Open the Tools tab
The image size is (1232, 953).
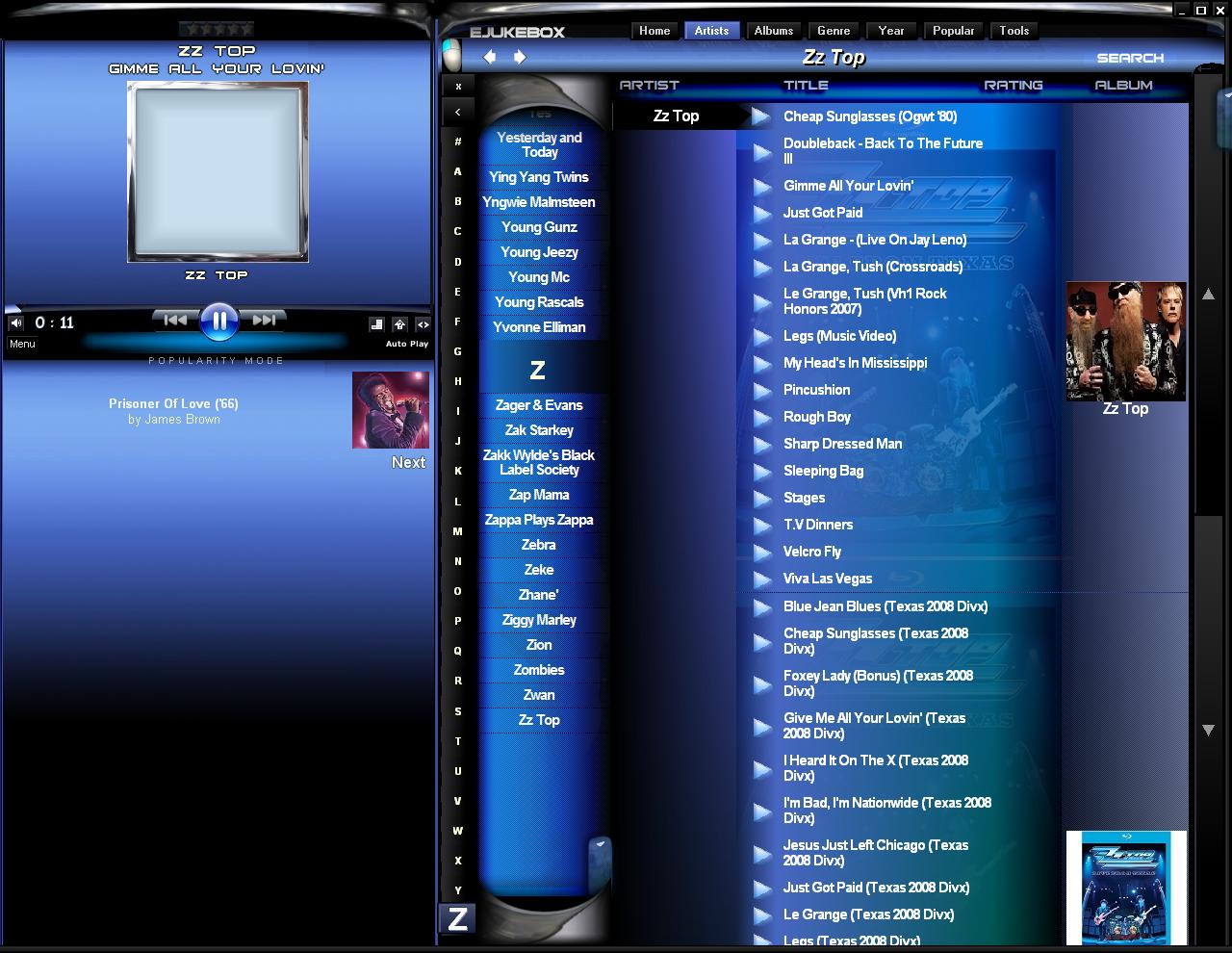coord(1014,31)
